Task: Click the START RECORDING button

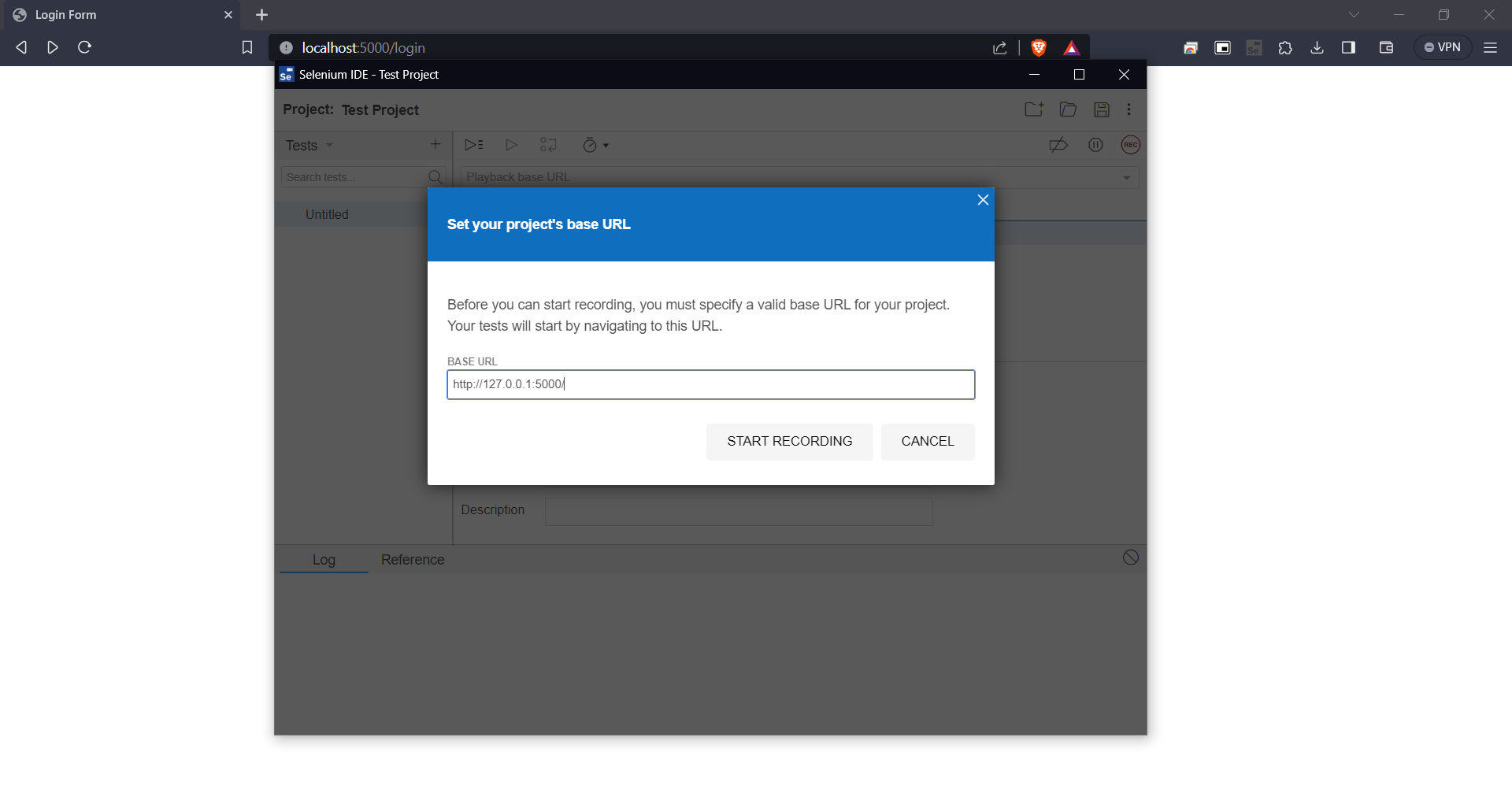Action: point(789,442)
